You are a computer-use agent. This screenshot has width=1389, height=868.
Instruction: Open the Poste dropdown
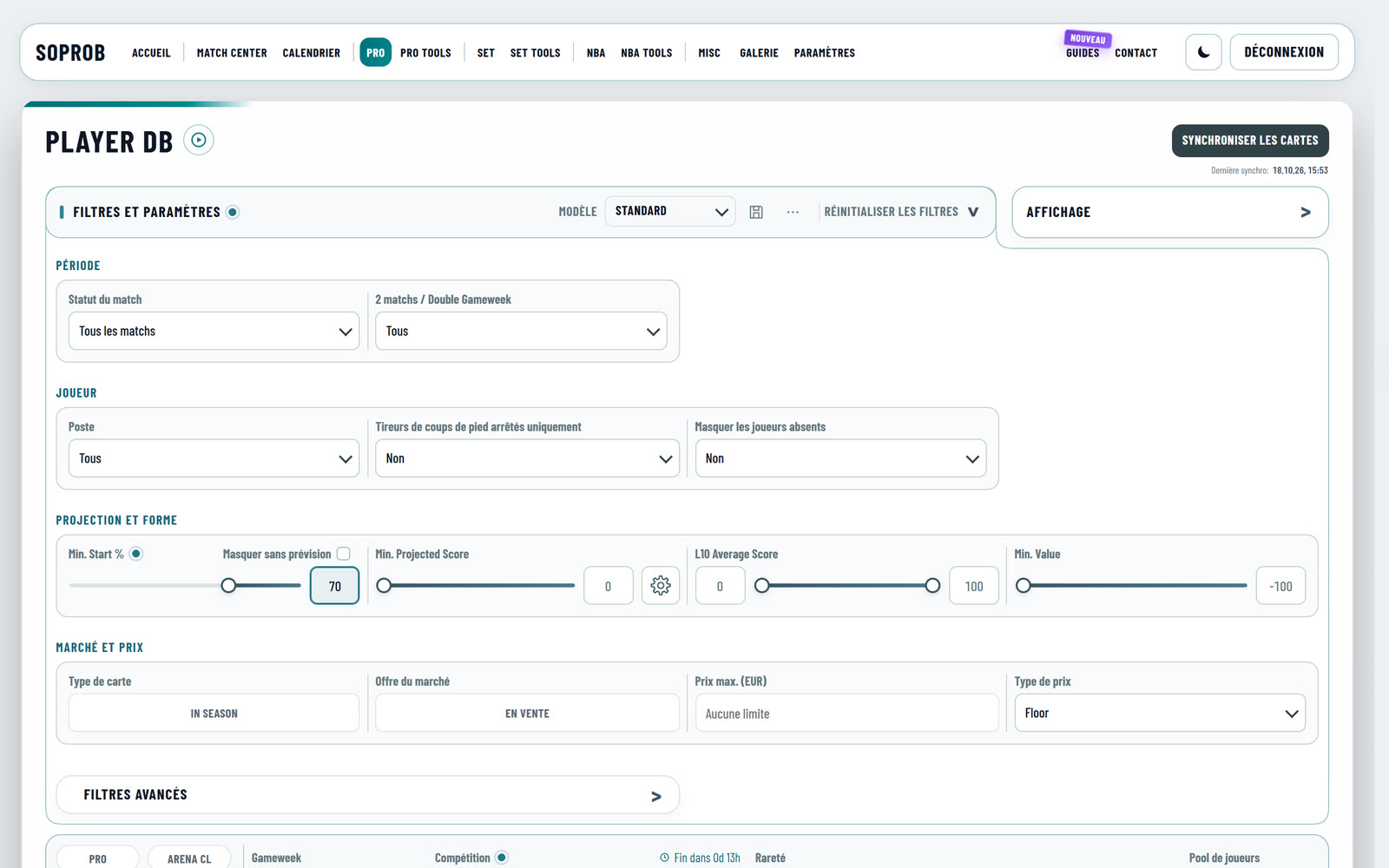pos(214,458)
